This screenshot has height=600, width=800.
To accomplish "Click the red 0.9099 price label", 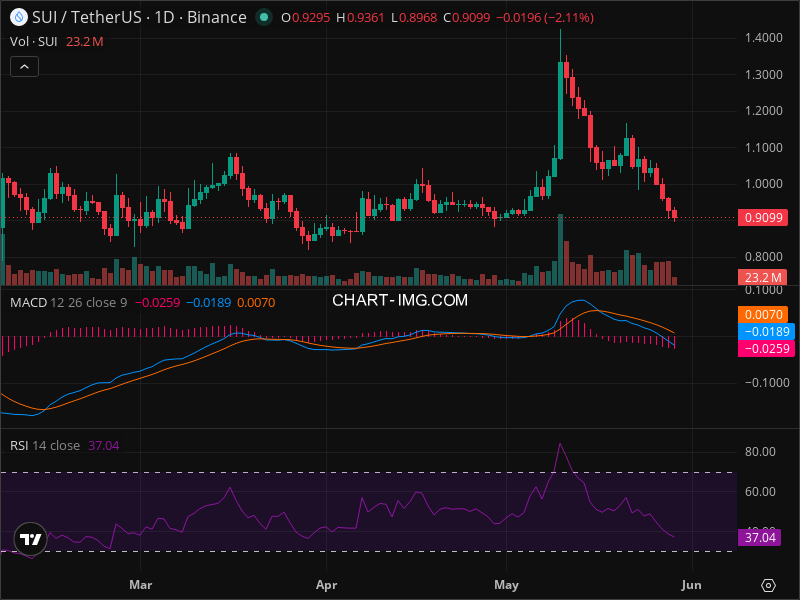I will tap(763, 218).
